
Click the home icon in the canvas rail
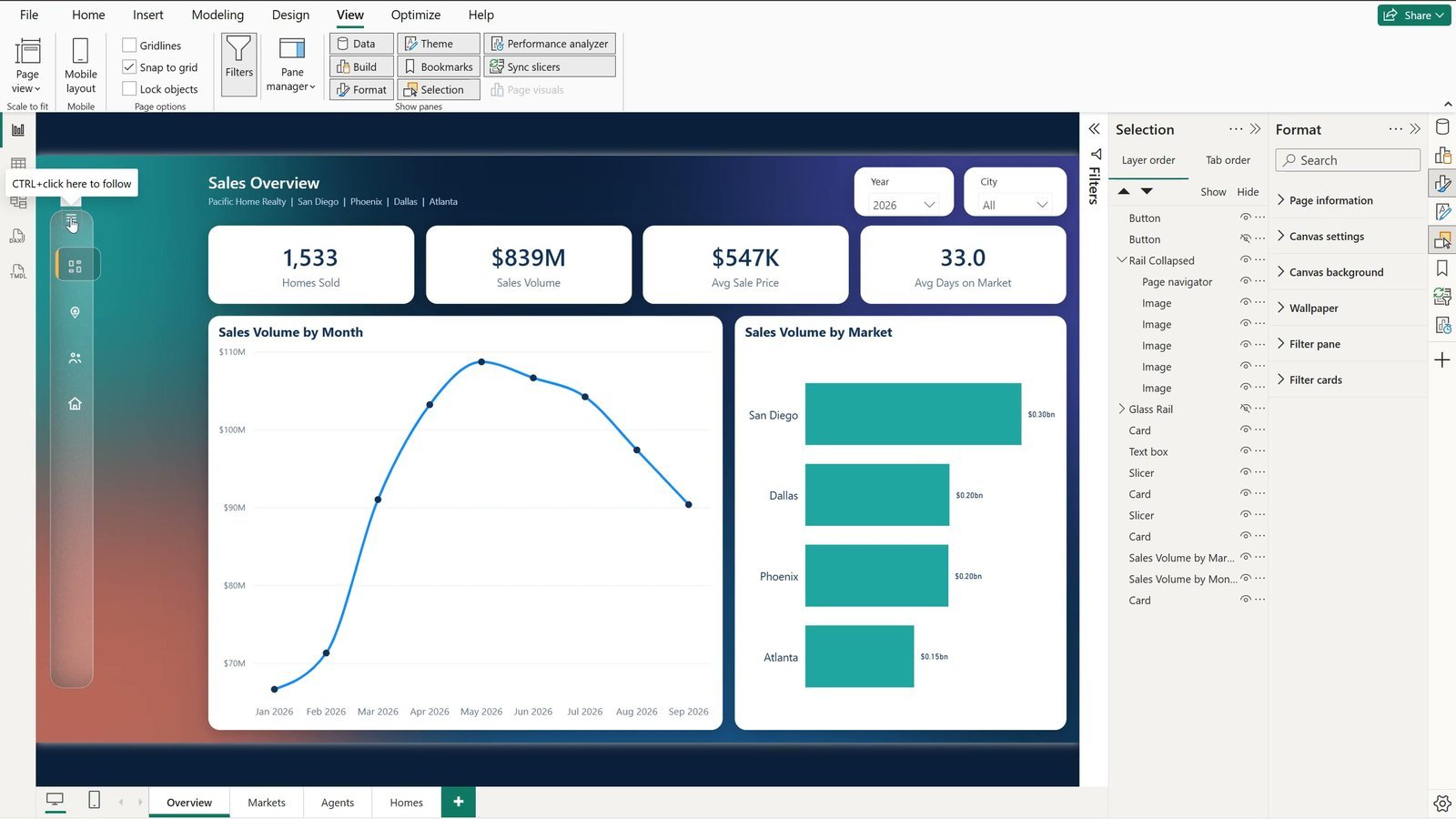pyautogui.click(x=75, y=403)
